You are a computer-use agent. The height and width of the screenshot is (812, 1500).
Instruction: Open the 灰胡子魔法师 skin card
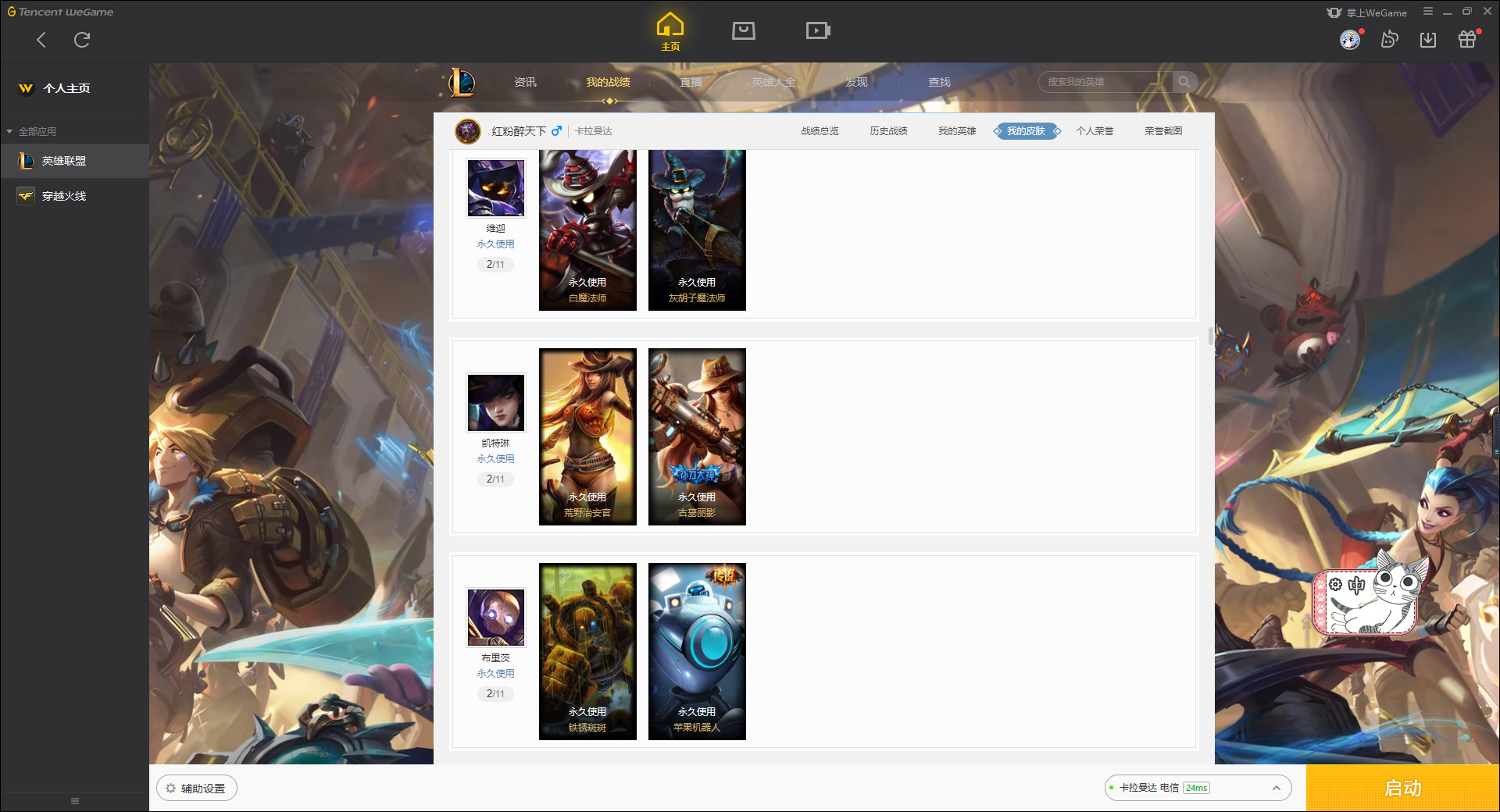(x=697, y=230)
